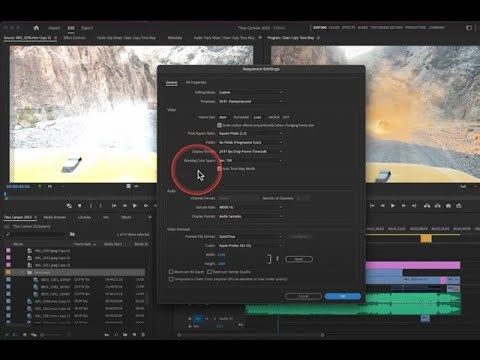The width and height of the screenshot is (480, 360).
Task: Confirm Sequence Settings with OK
Action: pos(343,296)
